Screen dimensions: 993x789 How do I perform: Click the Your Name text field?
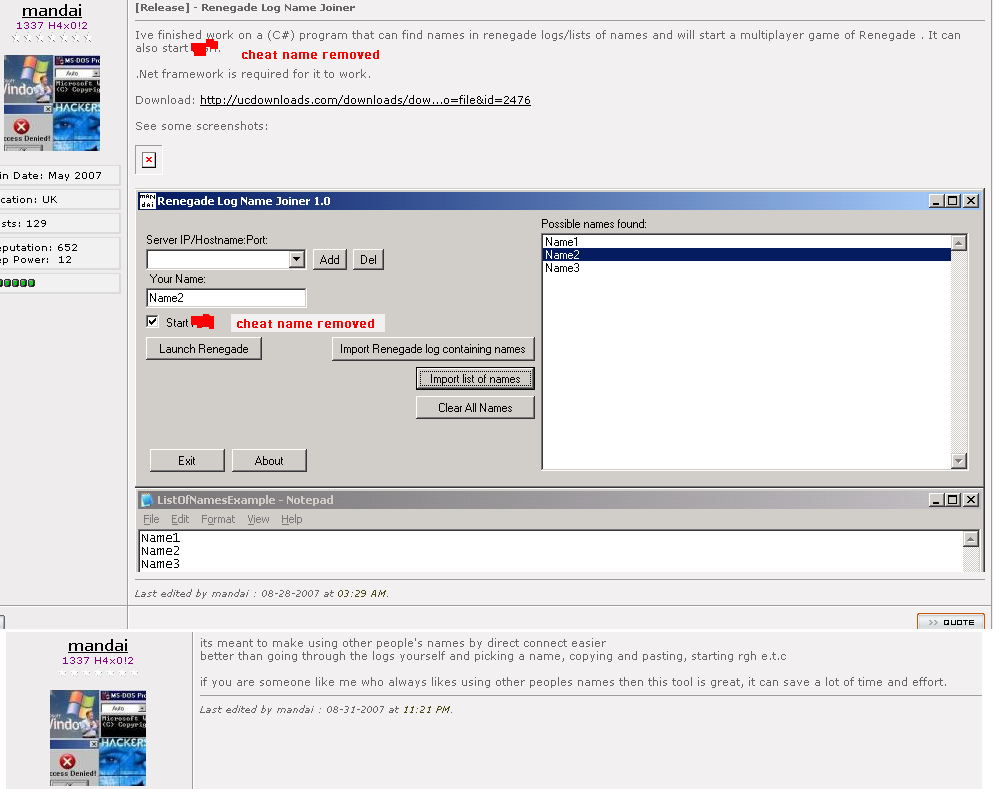tap(226, 298)
